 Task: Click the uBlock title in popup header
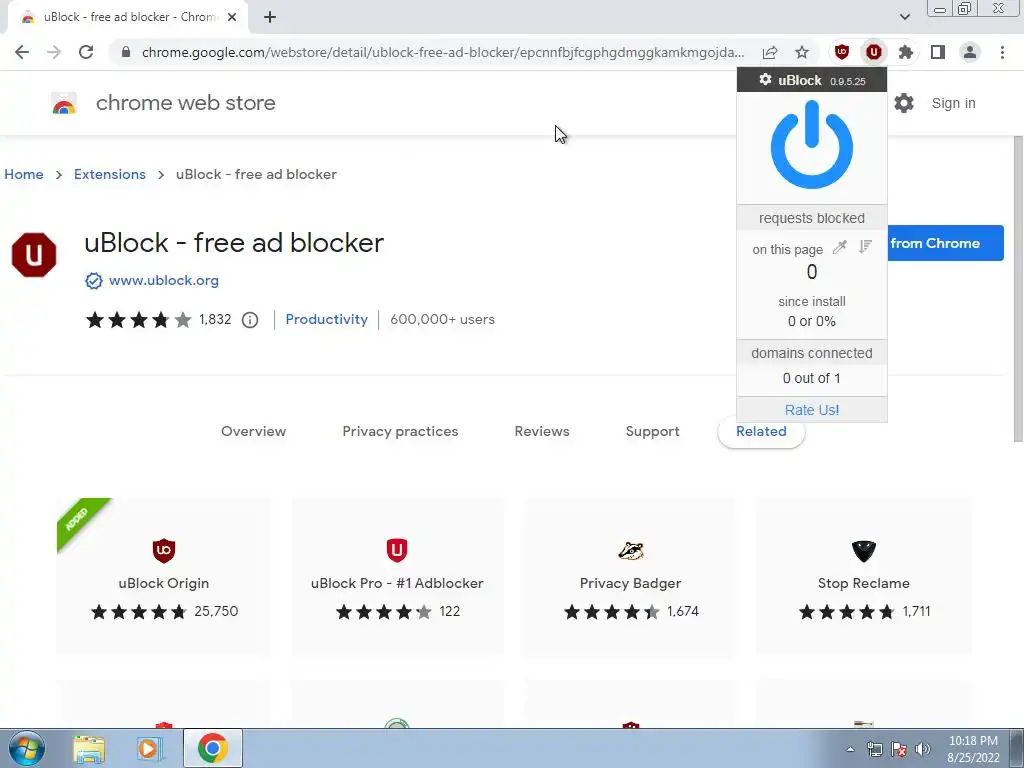pyautogui.click(x=799, y=80)
